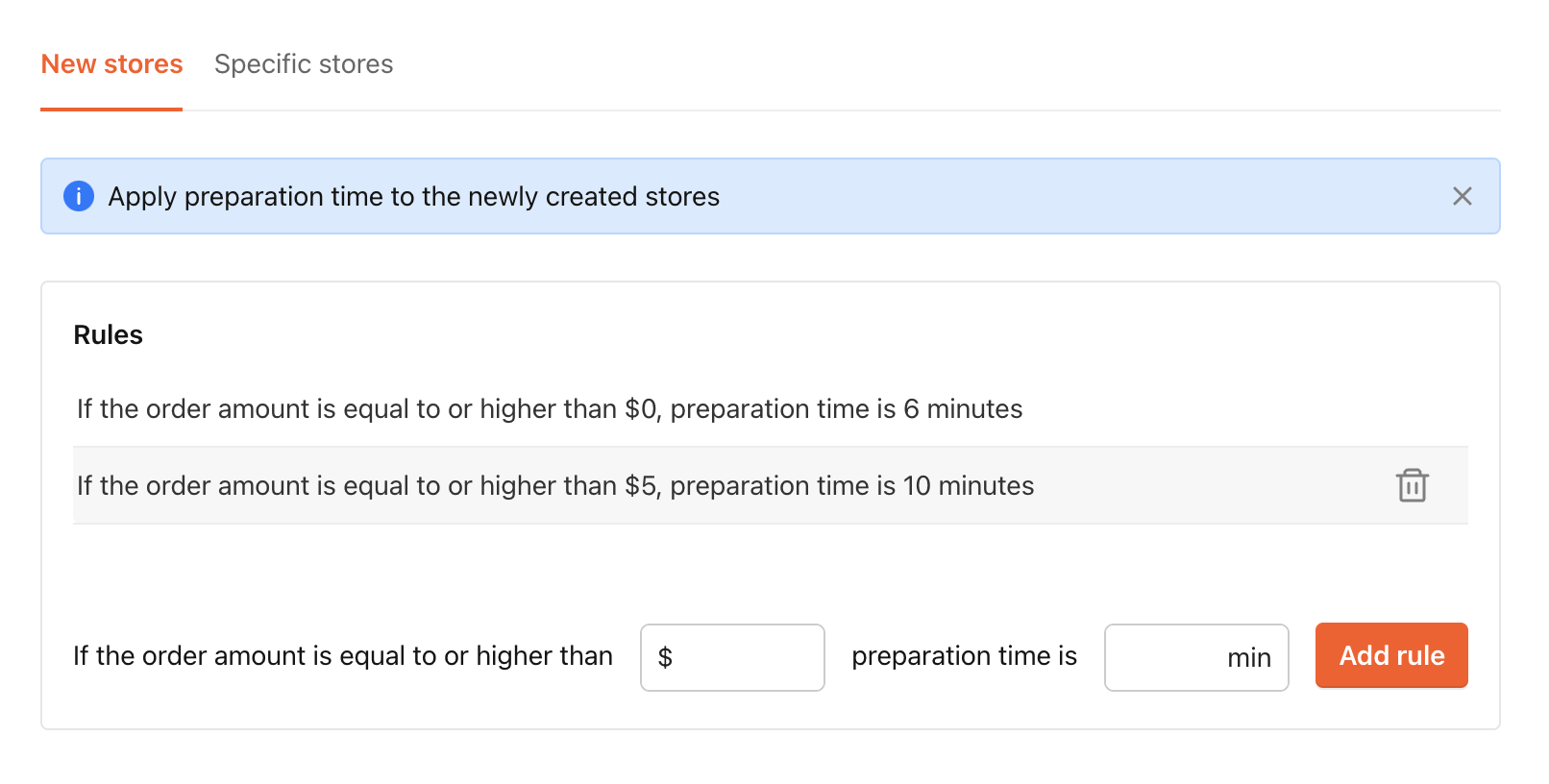Image resolution: width=1549 pixels, height=784 pixels.
Task: Click '6 minutes' text in the first rule
Action: (963, 408)
